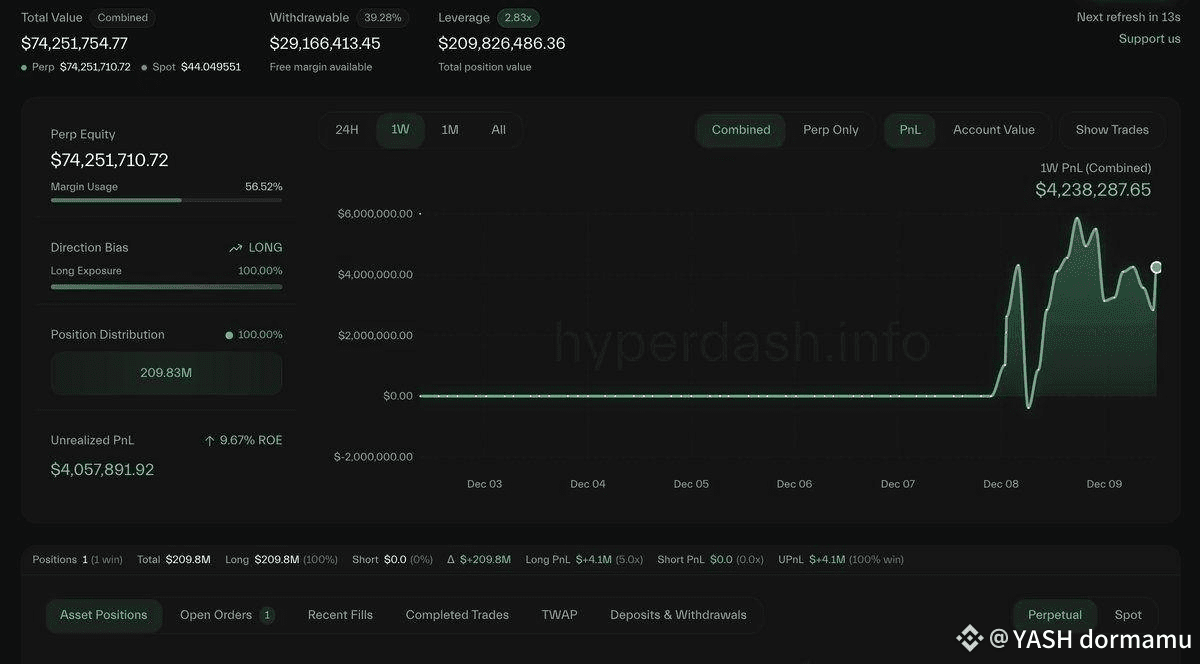Image resolution: width=1200 pixels, height=664 pixels.
Task: Select the Spot market toggle
Action: [x=1128, y=615]
